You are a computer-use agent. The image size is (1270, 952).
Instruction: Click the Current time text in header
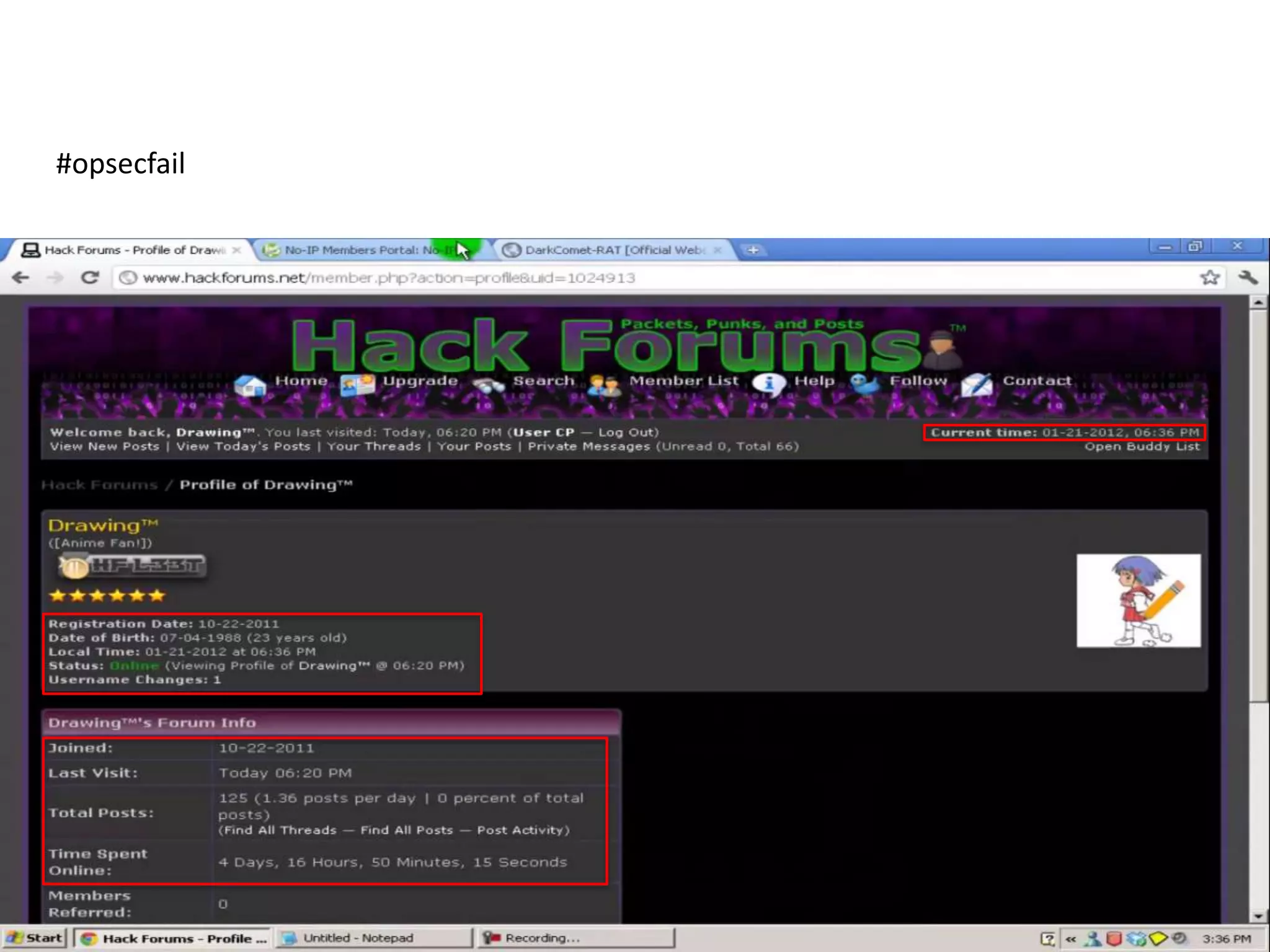click(x=1064, y=432)
